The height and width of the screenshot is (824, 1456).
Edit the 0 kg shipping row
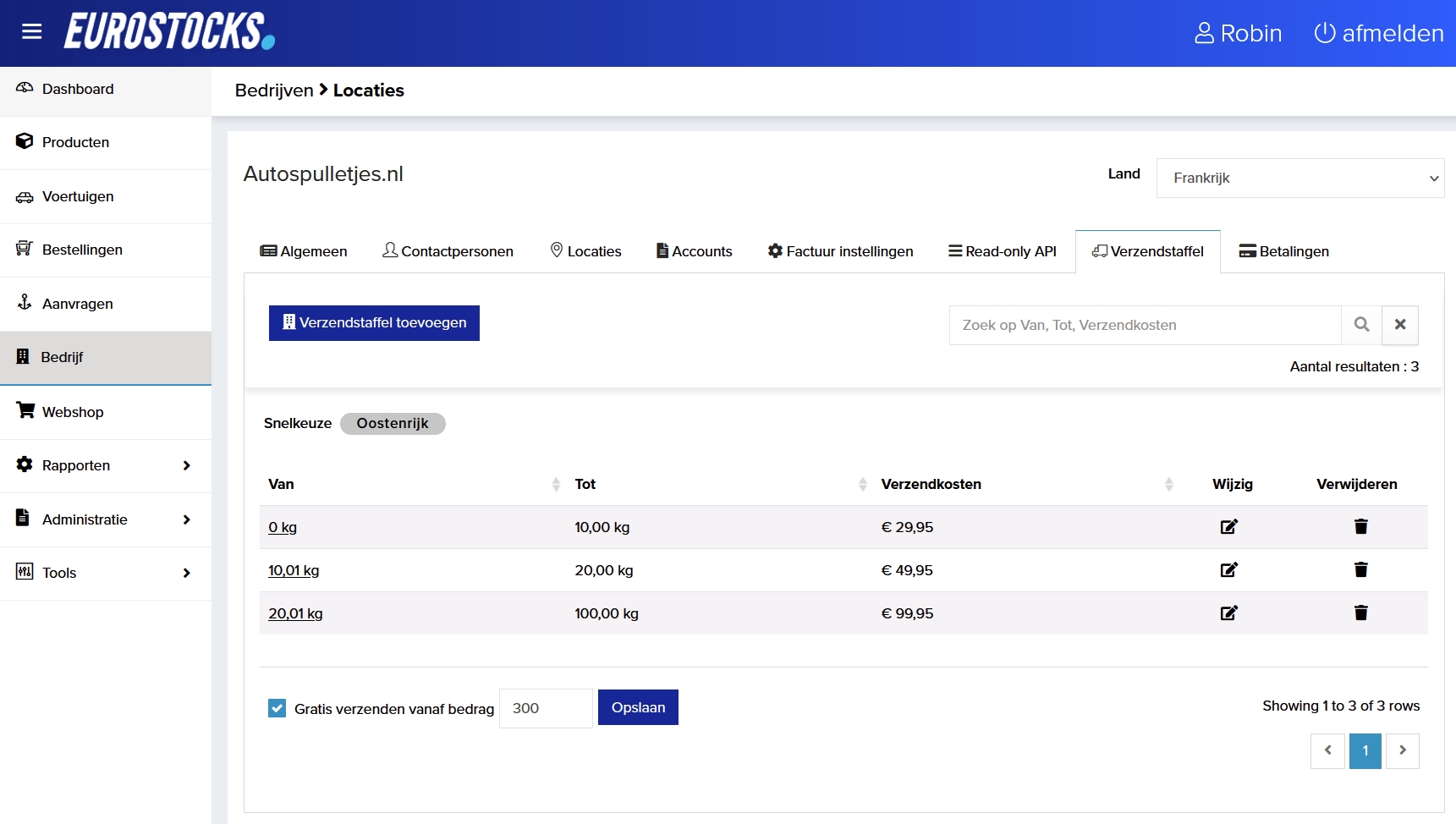point(1228,527)
